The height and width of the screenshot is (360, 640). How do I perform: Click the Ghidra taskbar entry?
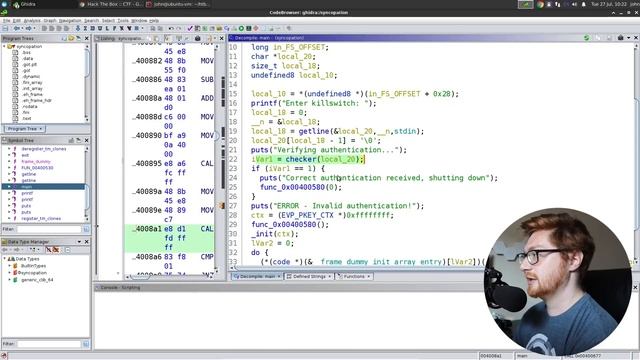[x=24, y=4]
